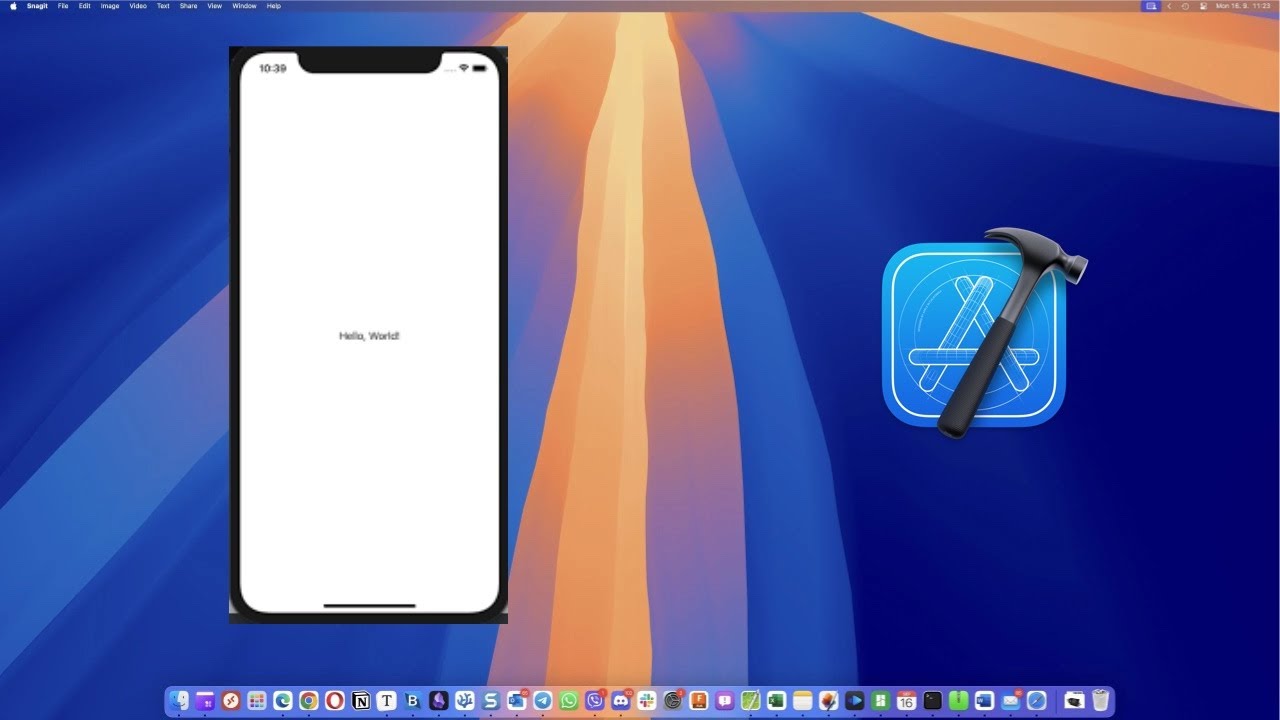Screen dimensions: 1280x720
Task: Open the Snagit application menu
Action: click(37, 6)
